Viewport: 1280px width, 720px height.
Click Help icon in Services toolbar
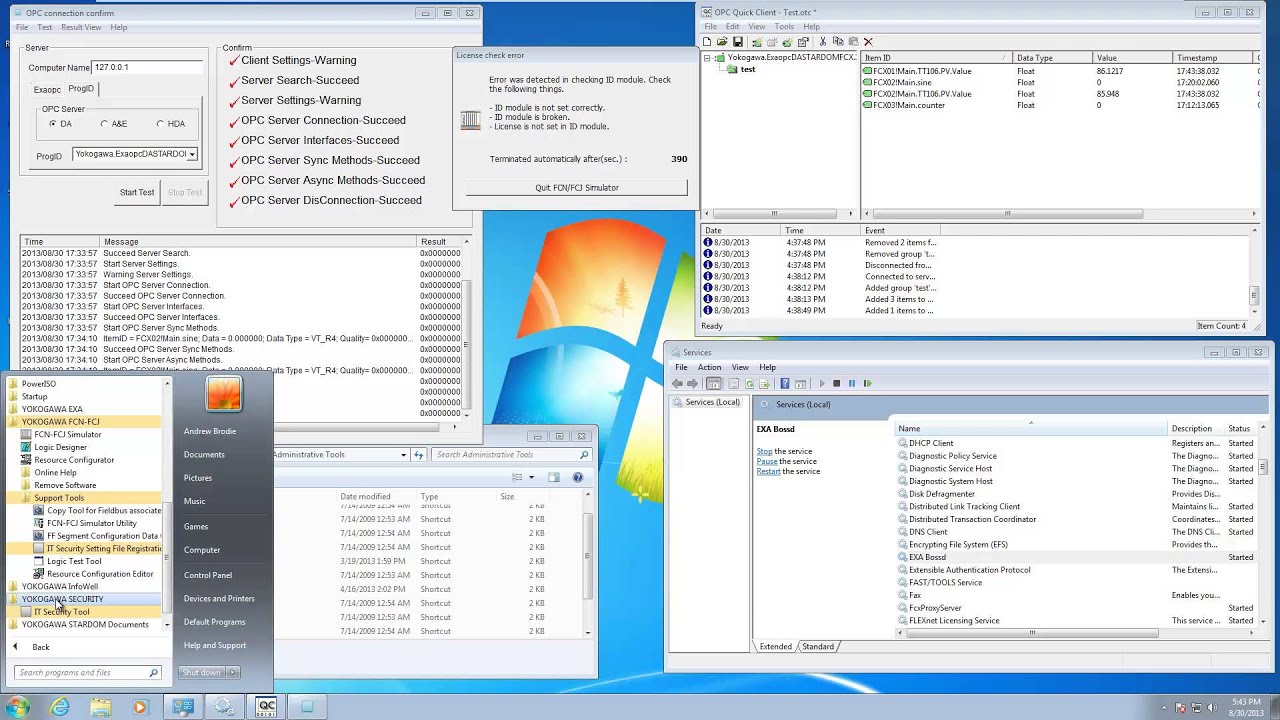(785, 383)
